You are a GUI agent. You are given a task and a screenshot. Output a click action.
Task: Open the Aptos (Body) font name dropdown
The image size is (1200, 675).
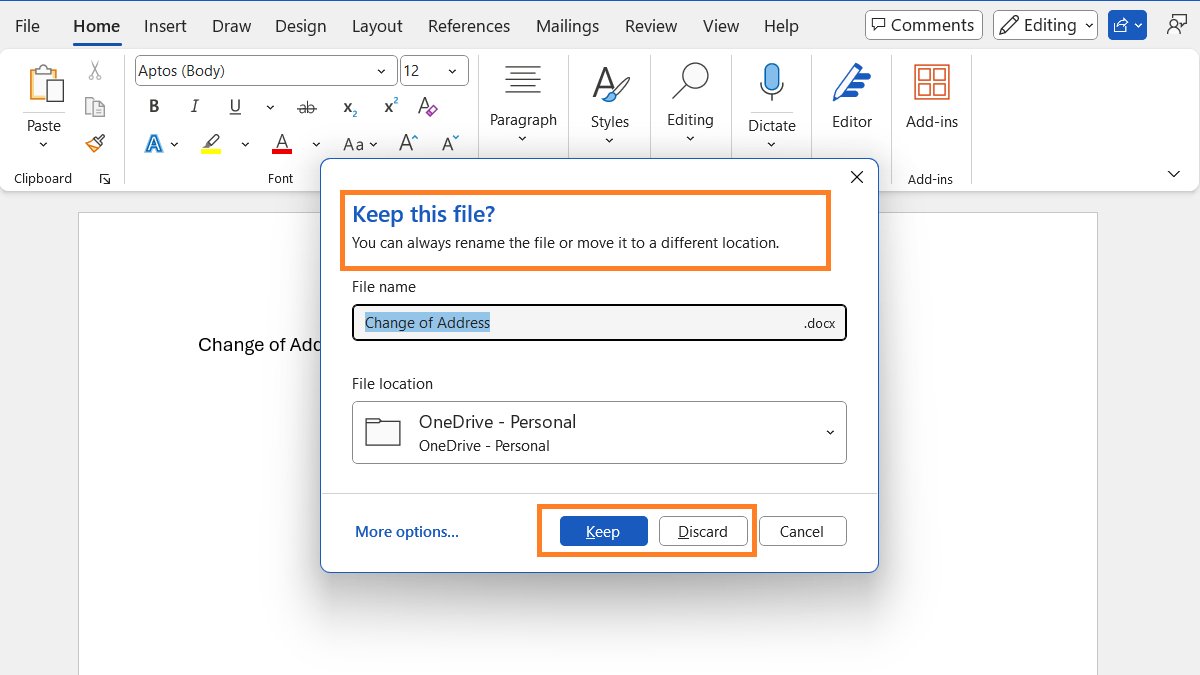381,71
